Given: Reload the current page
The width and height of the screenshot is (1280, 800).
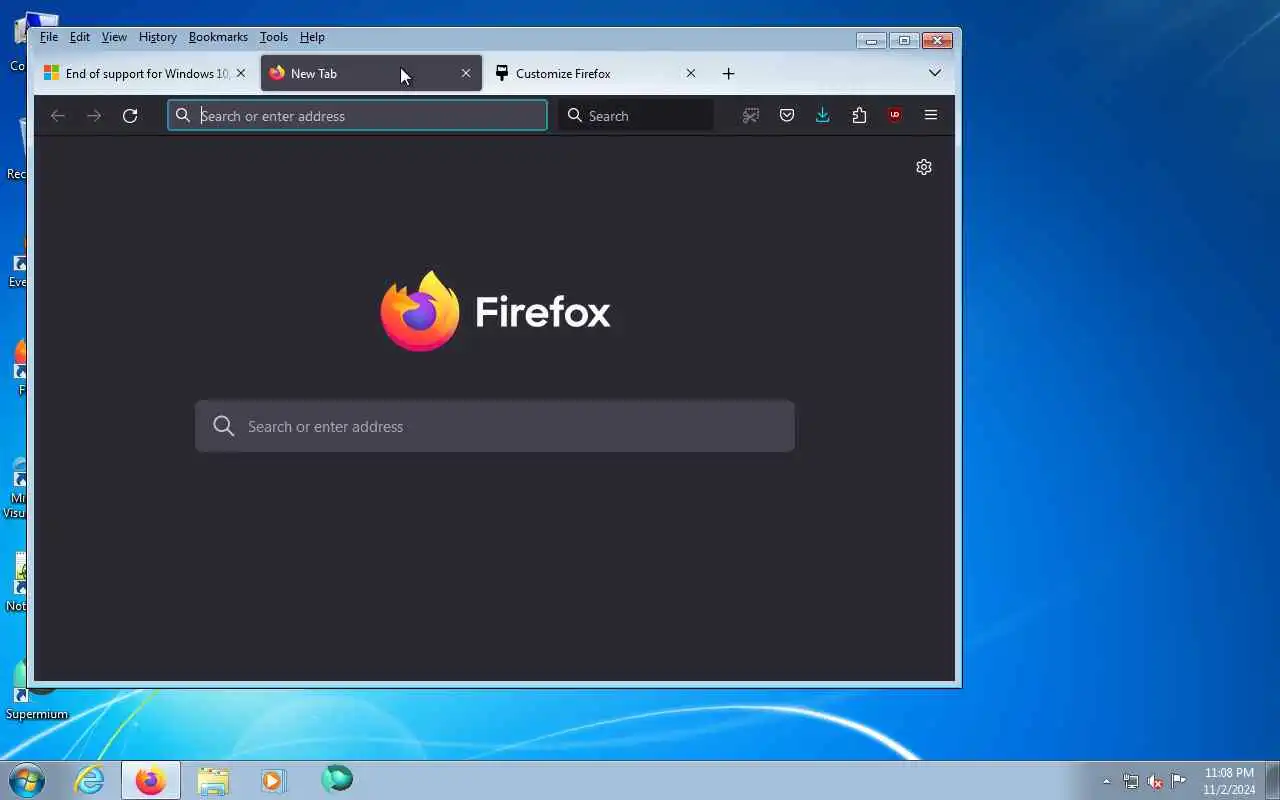Looking at the screenshot, I should [x=130, y=116].
